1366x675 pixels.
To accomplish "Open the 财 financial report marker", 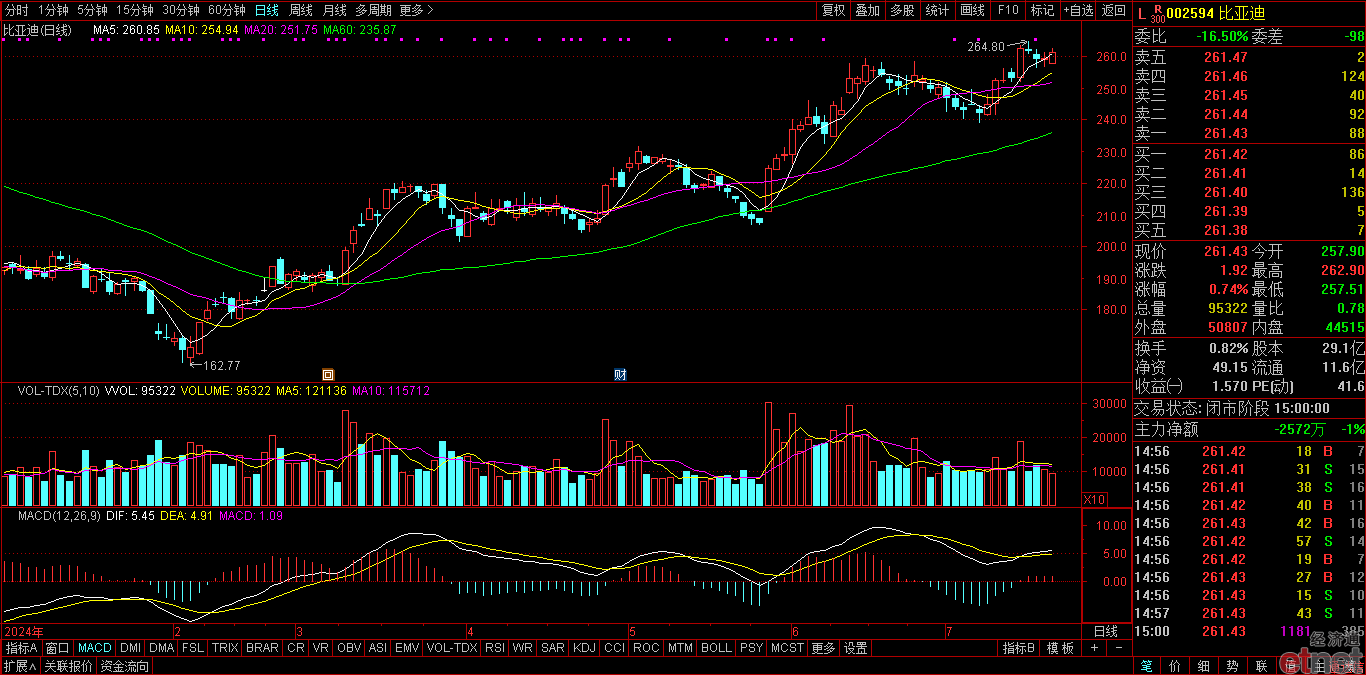I will (620, 375).
